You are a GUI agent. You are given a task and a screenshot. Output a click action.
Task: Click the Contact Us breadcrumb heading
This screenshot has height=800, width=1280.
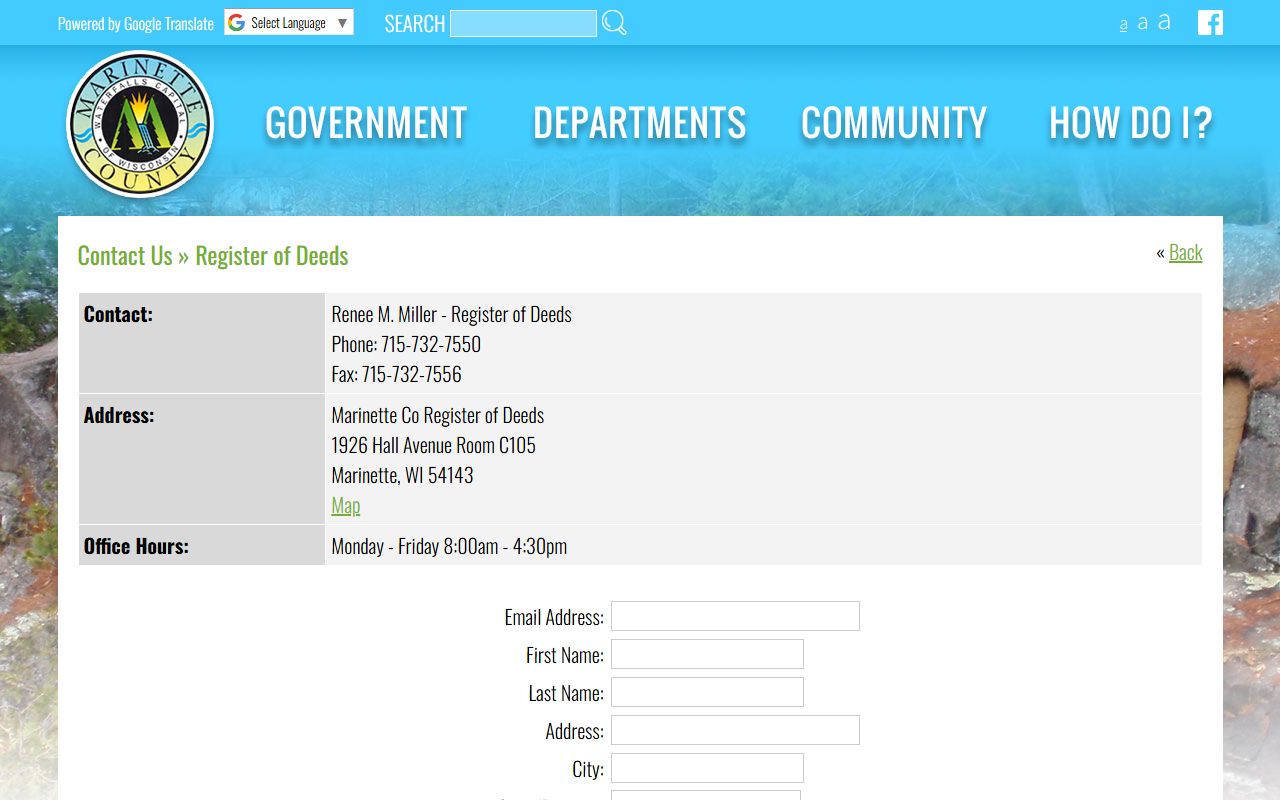[x=125, y=256]
